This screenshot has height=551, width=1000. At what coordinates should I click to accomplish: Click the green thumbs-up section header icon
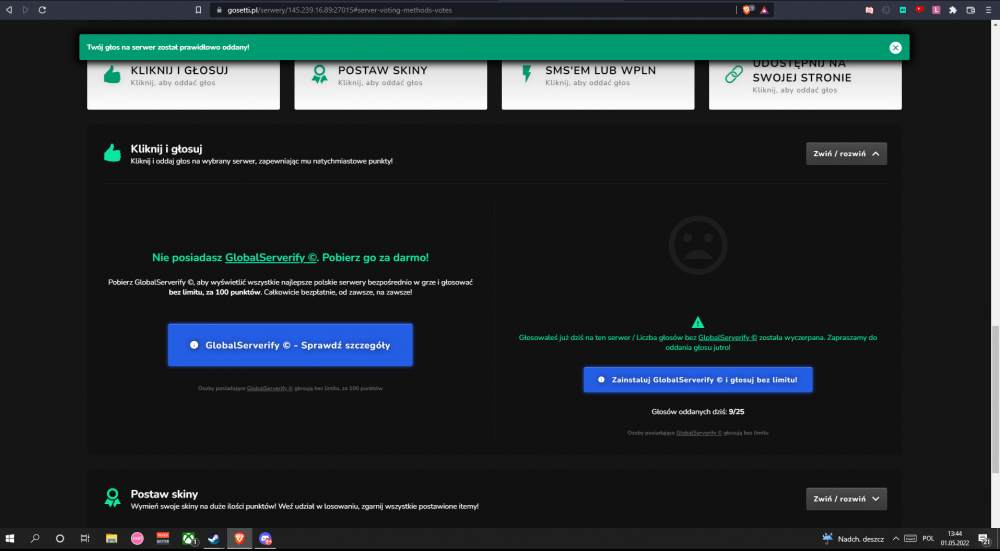click(x=112, y=153)
